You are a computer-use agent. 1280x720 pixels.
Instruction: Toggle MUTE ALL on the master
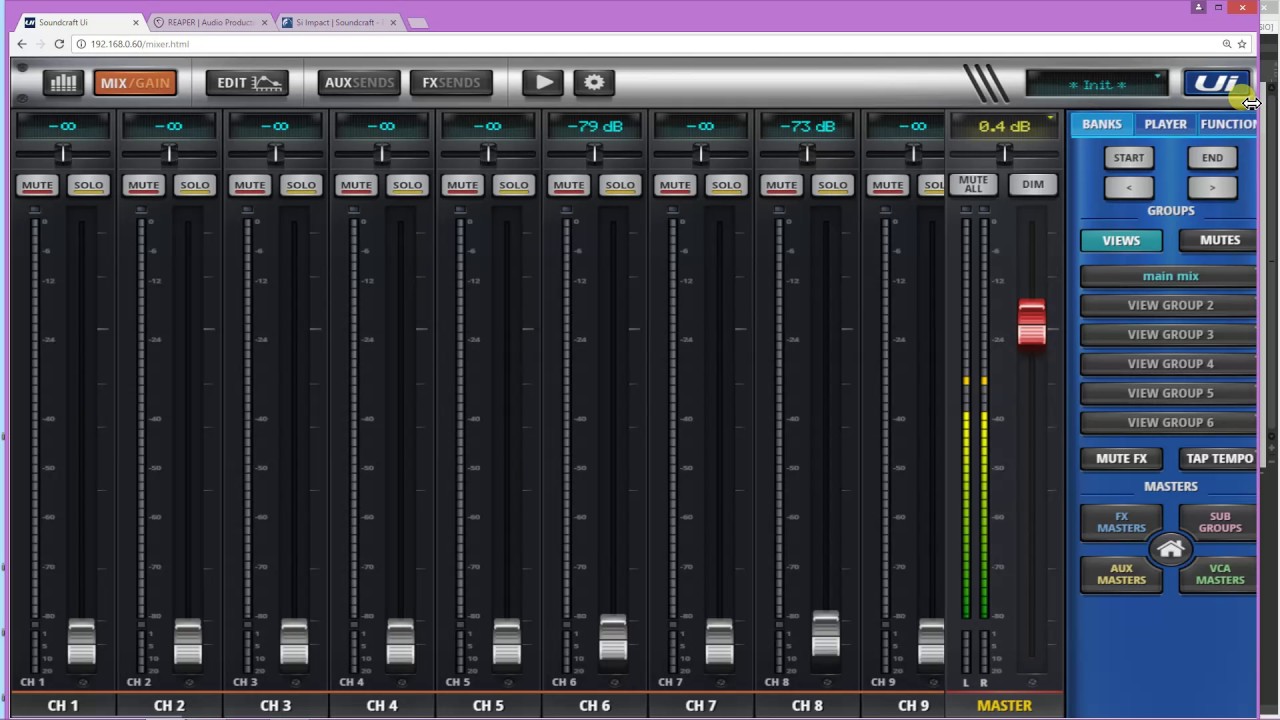[x=973, y=184]
